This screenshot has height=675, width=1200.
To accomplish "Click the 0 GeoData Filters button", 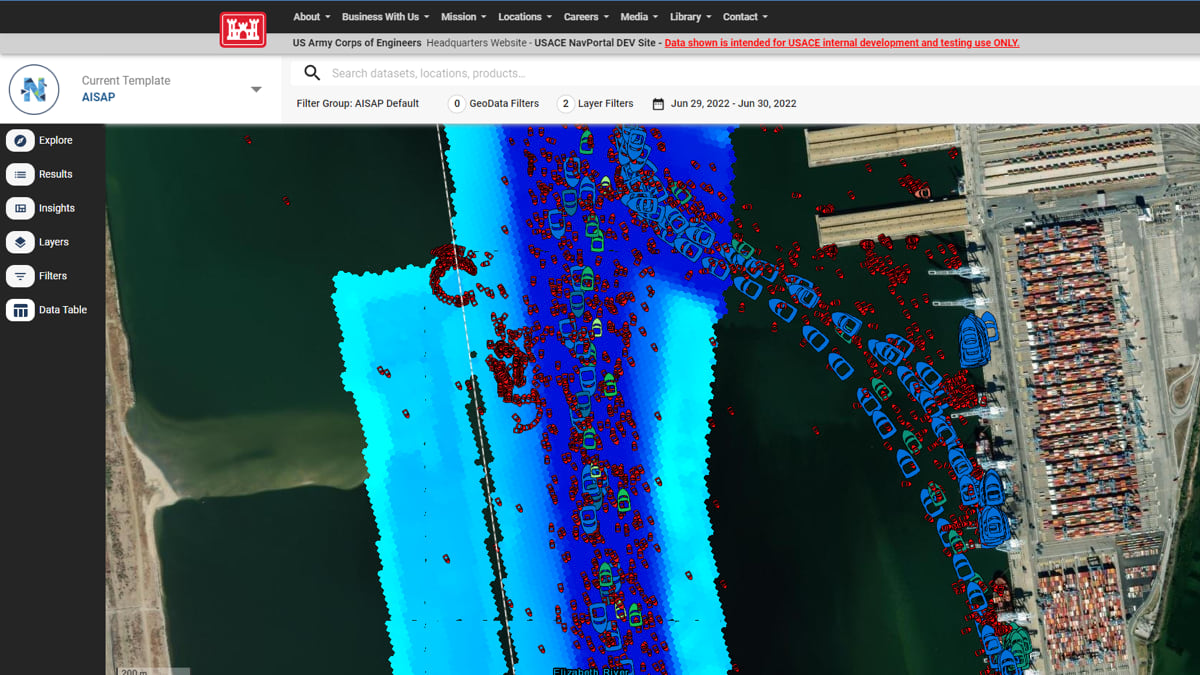I will 493,104.
